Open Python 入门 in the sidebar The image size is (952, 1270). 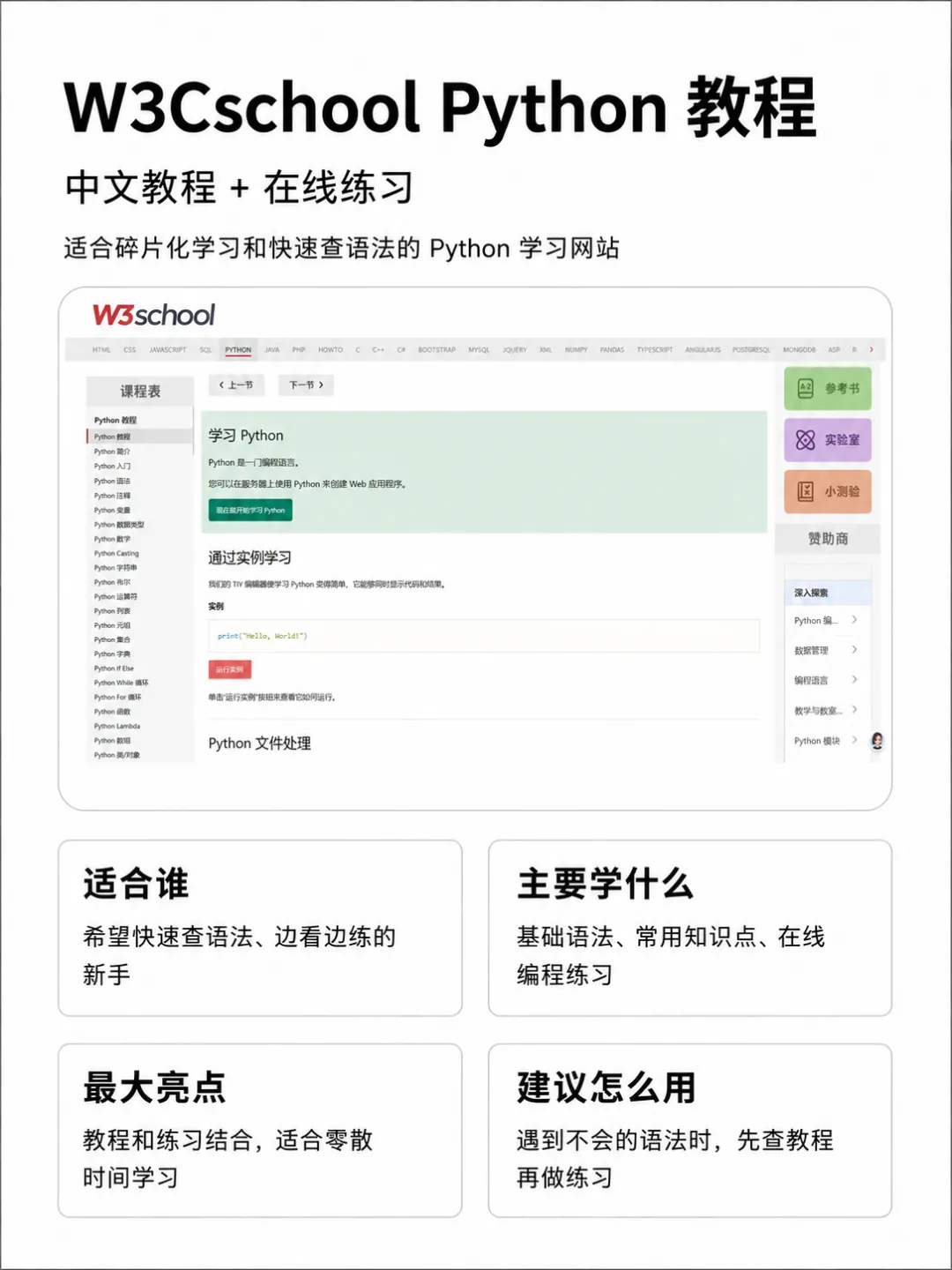pos(112,467)
